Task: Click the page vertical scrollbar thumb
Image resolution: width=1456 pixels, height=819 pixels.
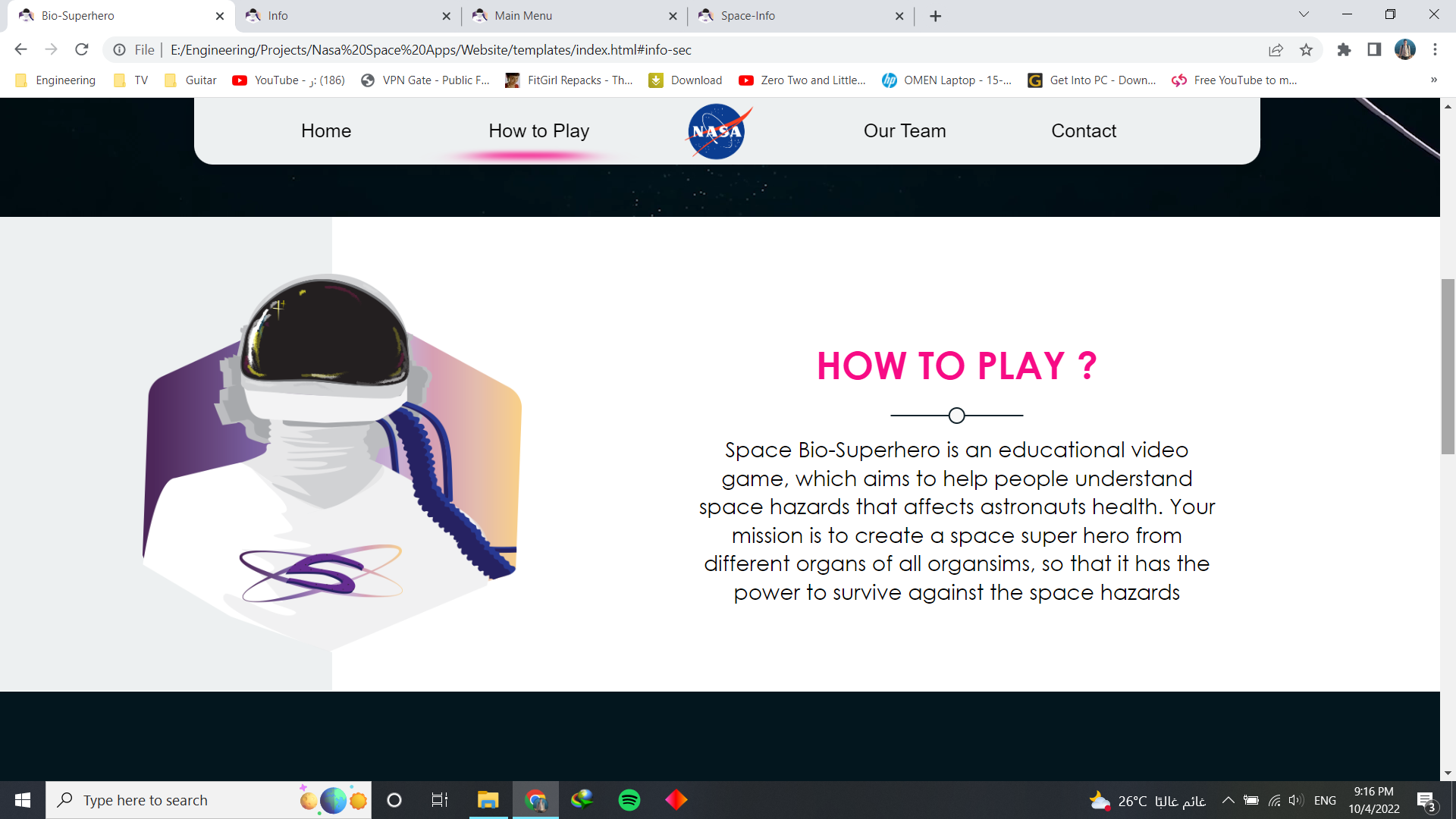Action: [x=1448, y=366]
